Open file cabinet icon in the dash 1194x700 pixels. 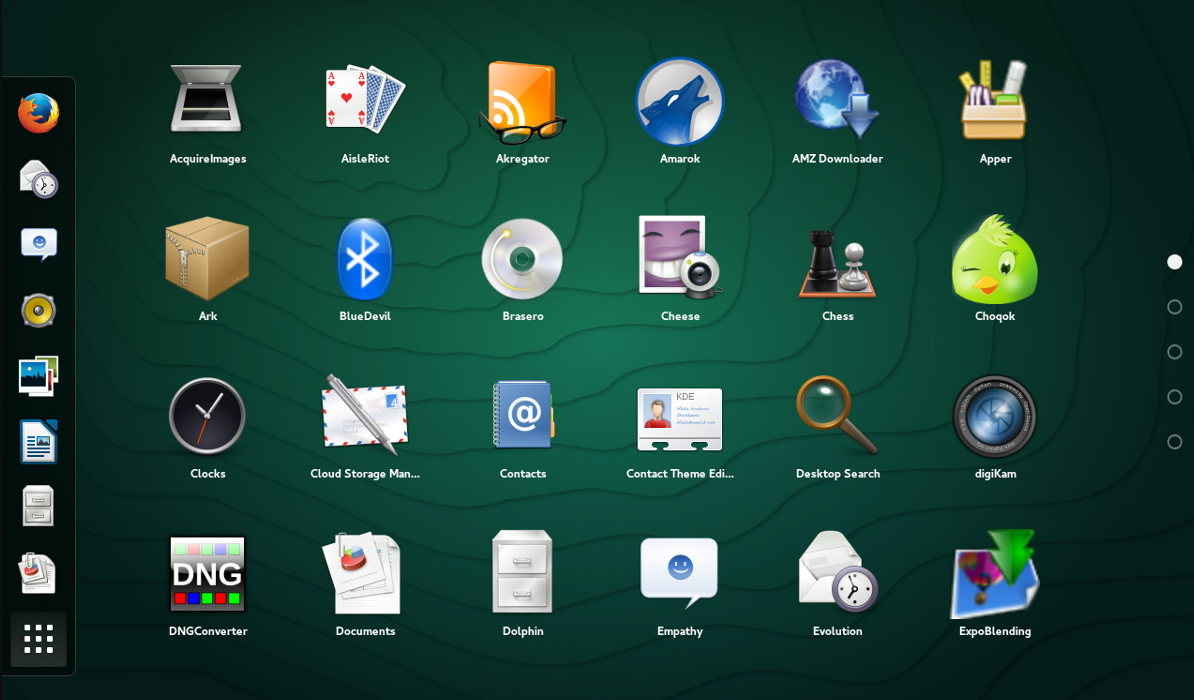click(x=38, y=506)
